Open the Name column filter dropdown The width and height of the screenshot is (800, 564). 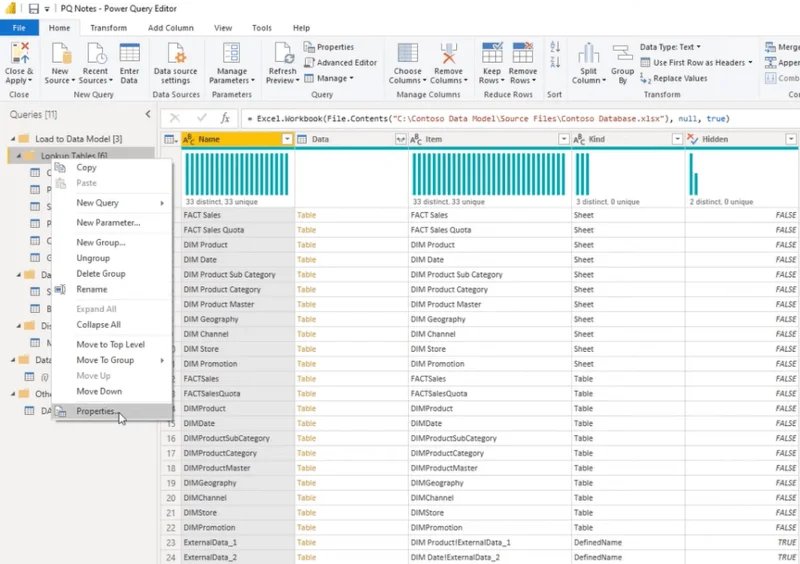tap(287, 139)
